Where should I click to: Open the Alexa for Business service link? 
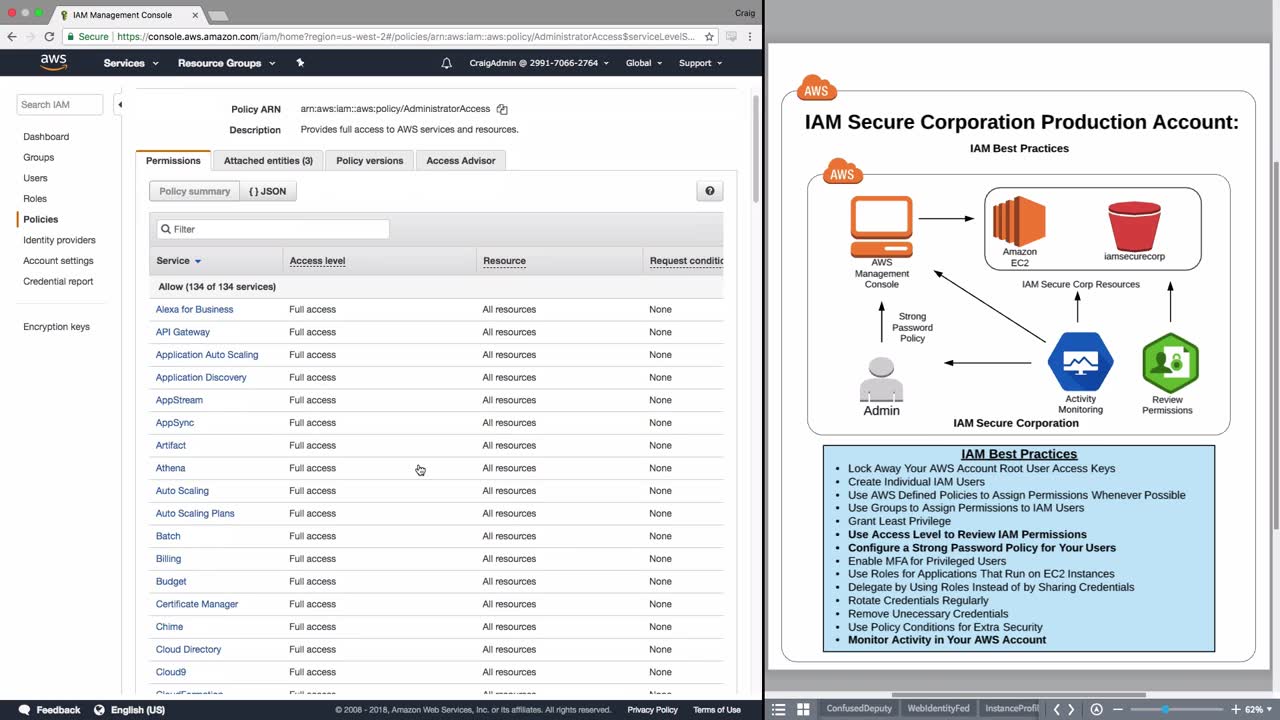195,310
